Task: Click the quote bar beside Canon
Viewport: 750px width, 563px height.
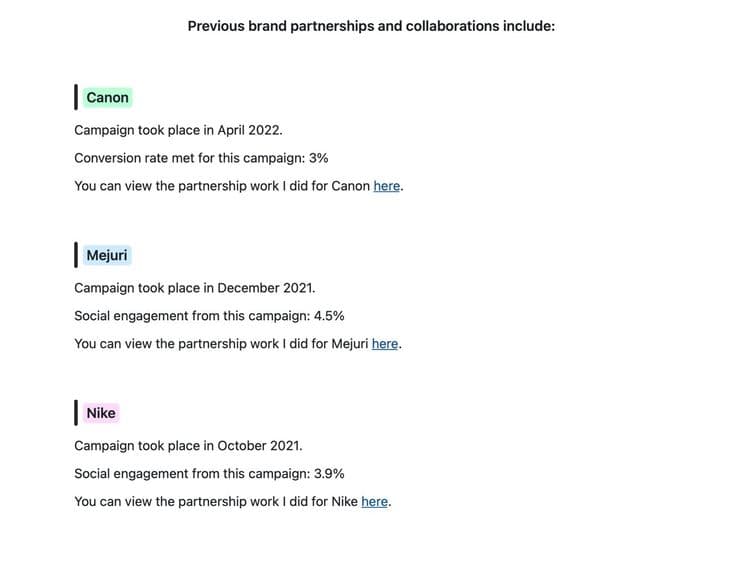Action: (76, 97)
